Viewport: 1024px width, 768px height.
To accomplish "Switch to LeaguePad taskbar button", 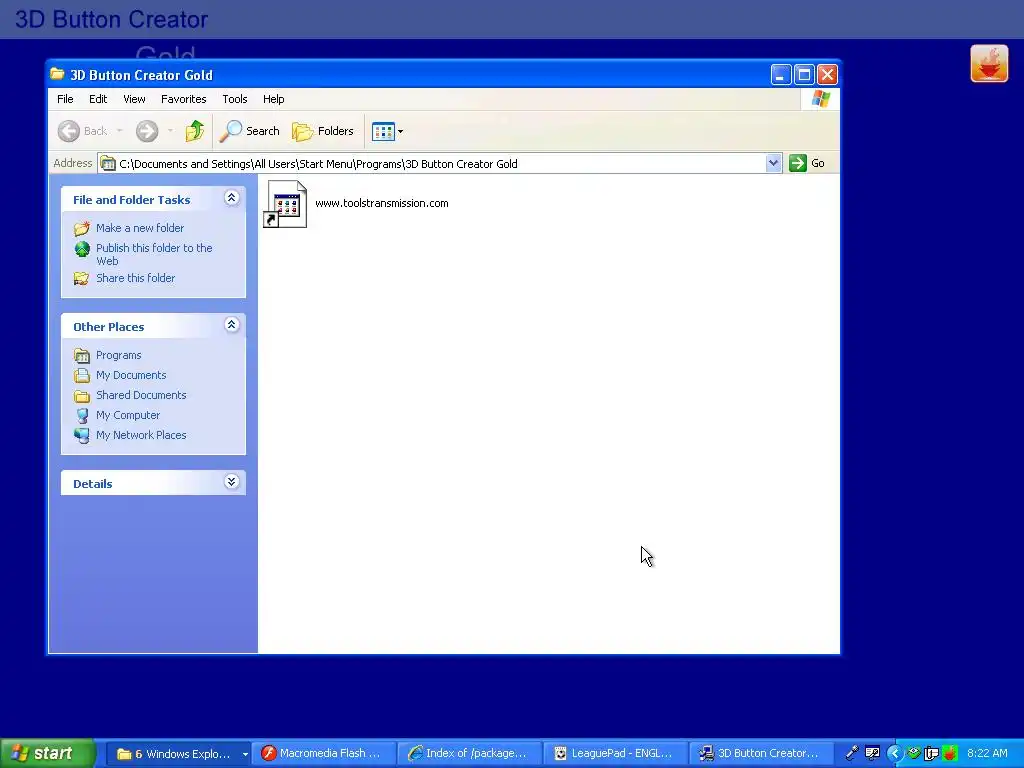I will tap(615, 754).
